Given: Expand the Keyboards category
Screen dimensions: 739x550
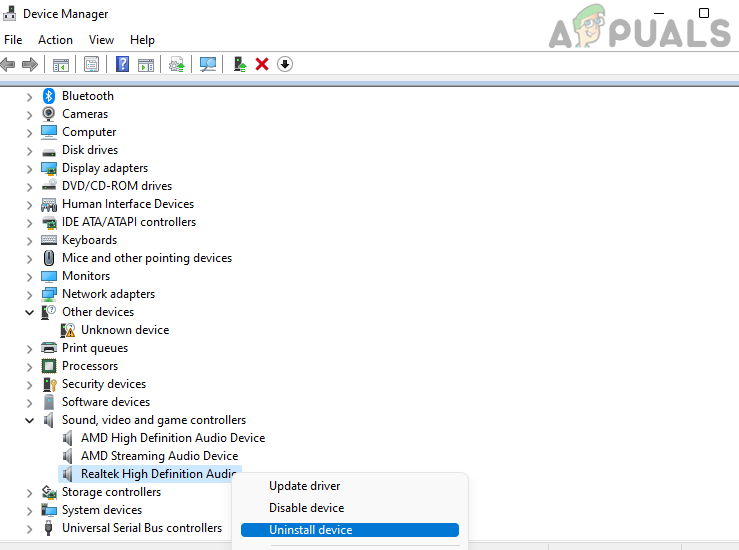Looking at the screenshot, I should [x=30, y=241].
